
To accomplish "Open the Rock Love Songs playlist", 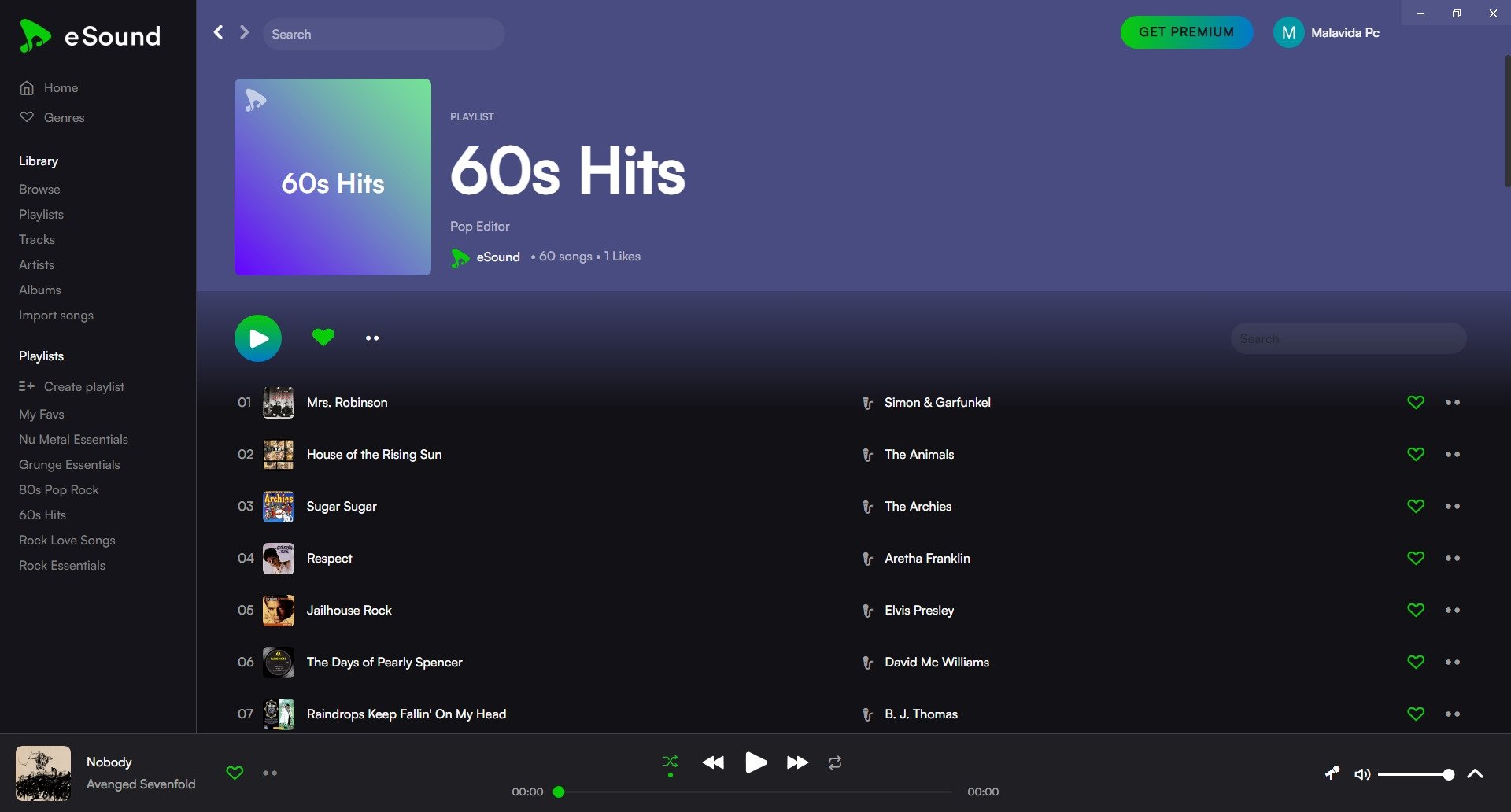I will tap(67, 540).
